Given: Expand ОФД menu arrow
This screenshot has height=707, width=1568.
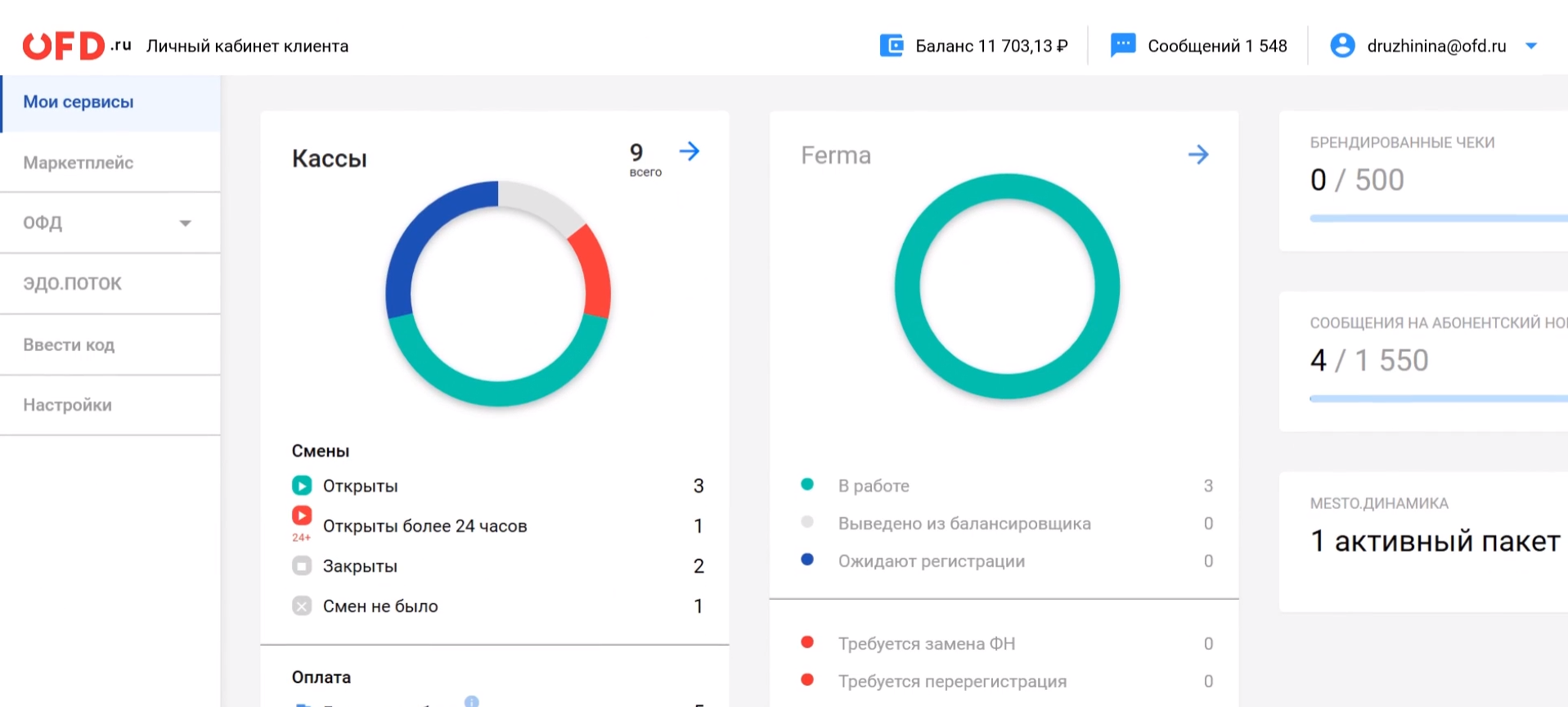Looking at the screenshot, I should [x=186, y=223].
